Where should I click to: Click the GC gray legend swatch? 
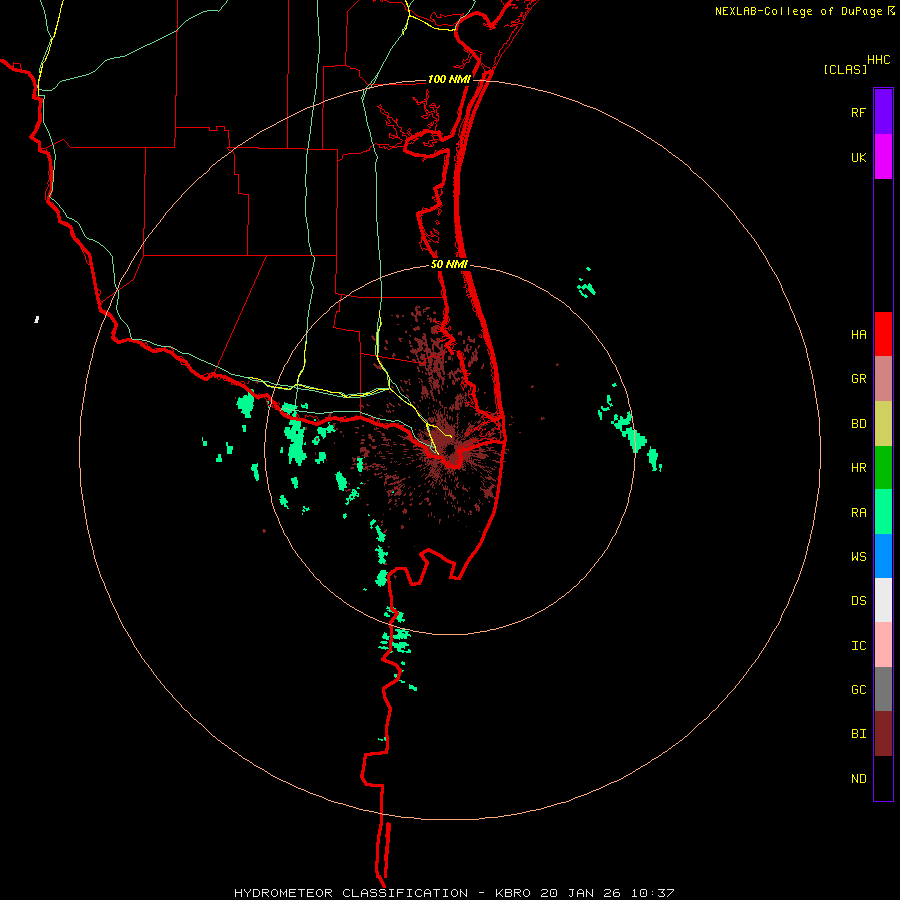(883, 689)
